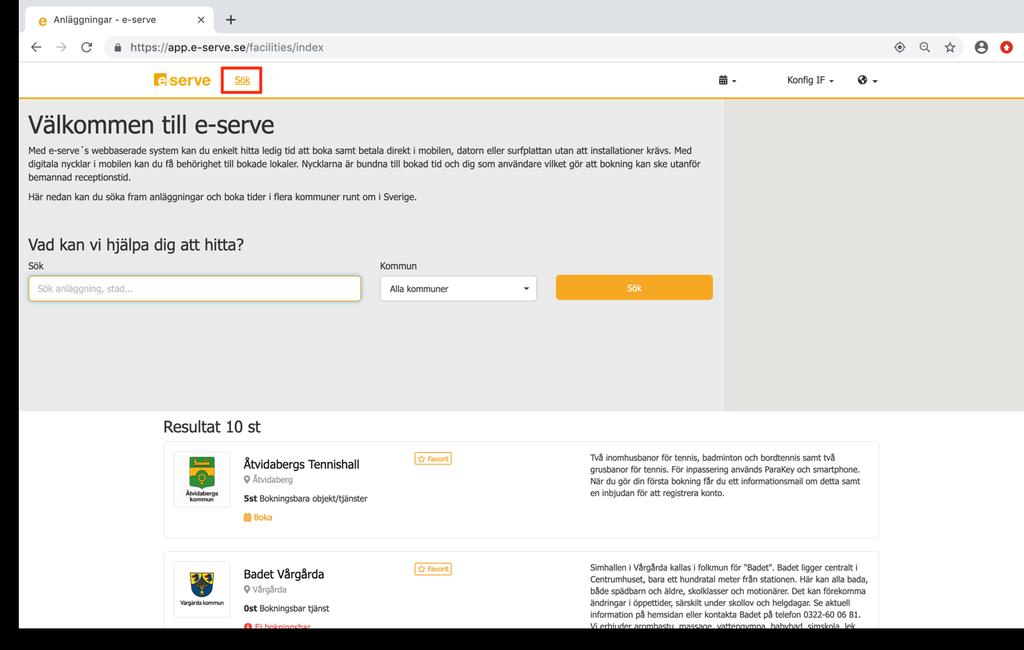Image resolution: width=1024 pixels, height=650 pixels.
Task: Click the zoom magnifier icon in address bar
Action: [x=925, y=47]
